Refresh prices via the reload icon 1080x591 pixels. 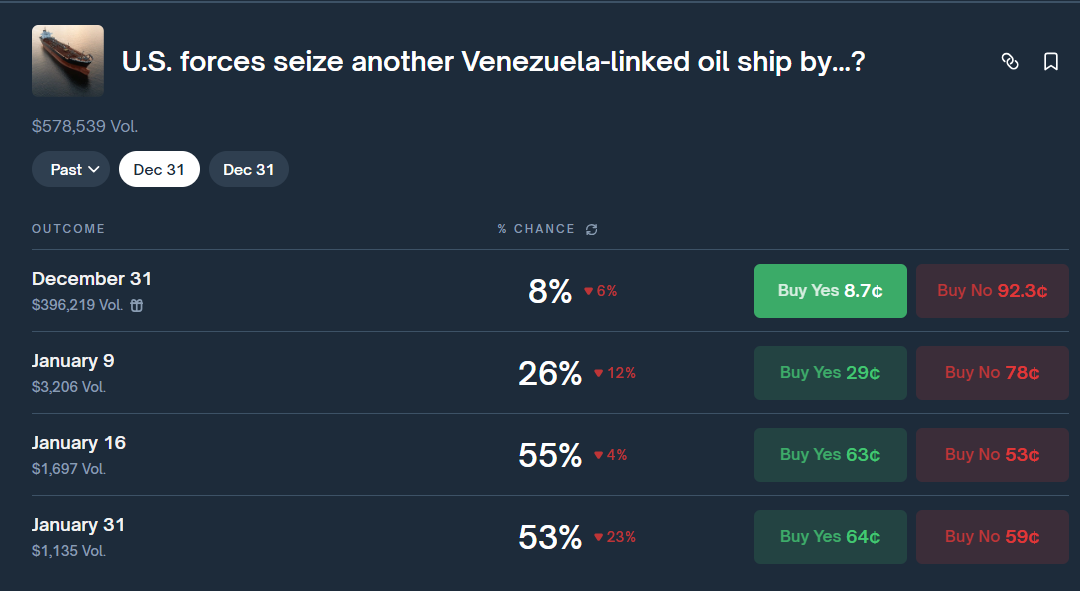(591, 228)
